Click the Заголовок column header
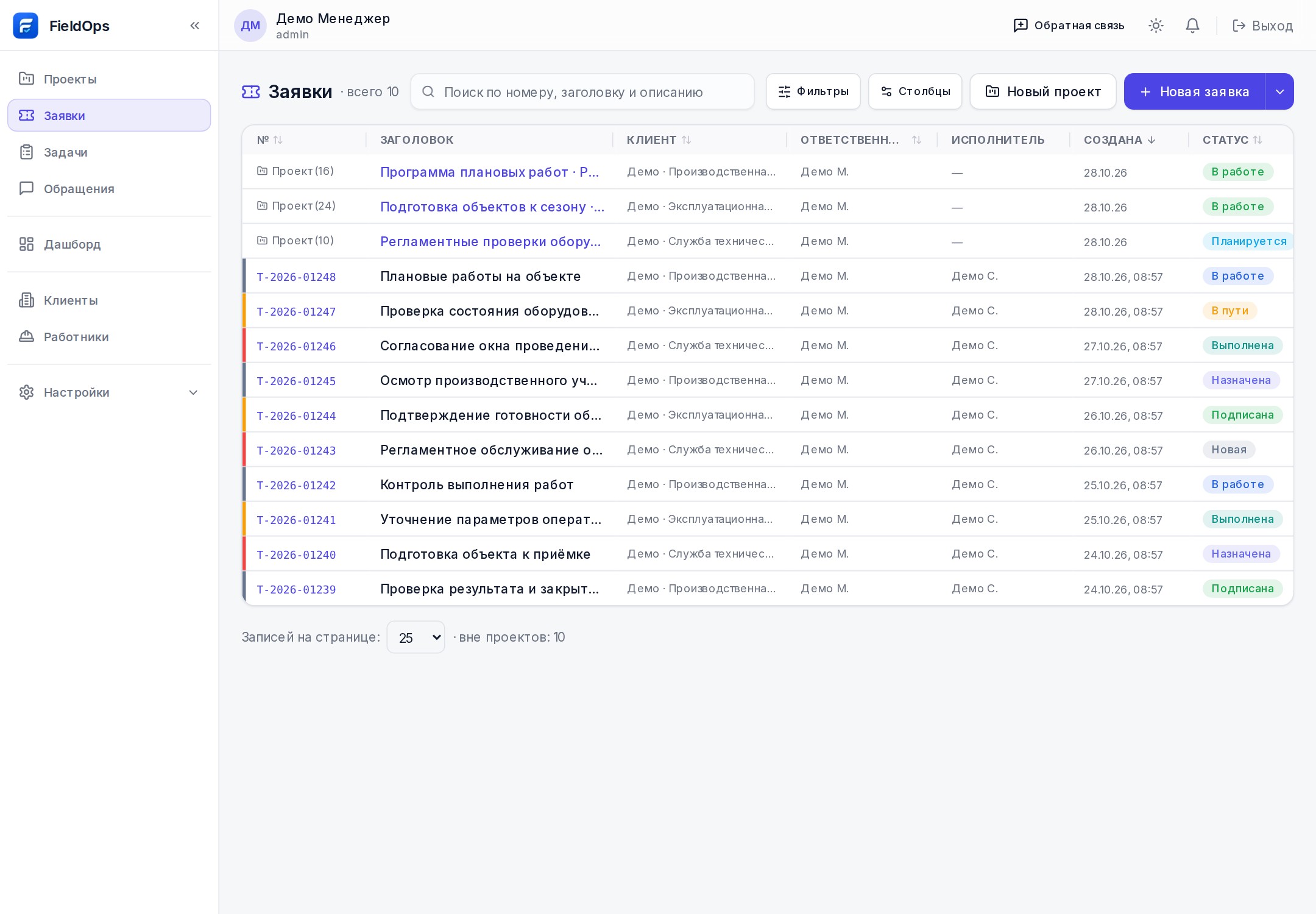Viewport: 1316px width, 914px height. coord(417,140)
